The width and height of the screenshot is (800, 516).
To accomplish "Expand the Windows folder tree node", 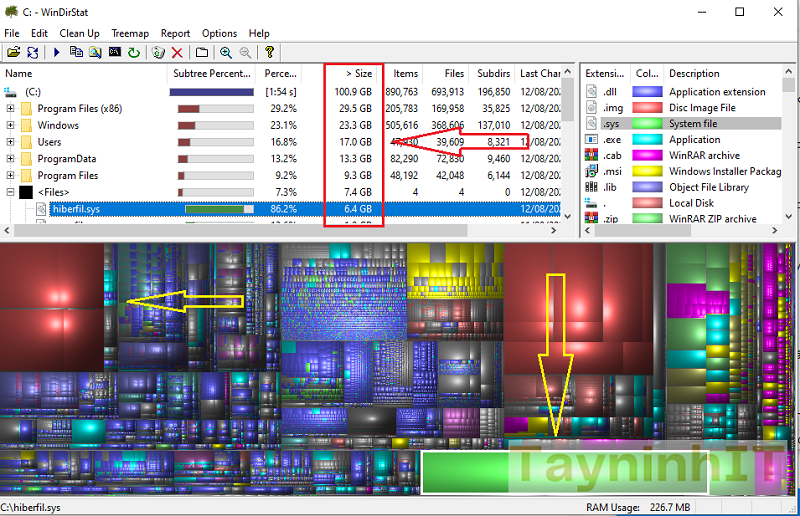I will (x=11, y=125).
